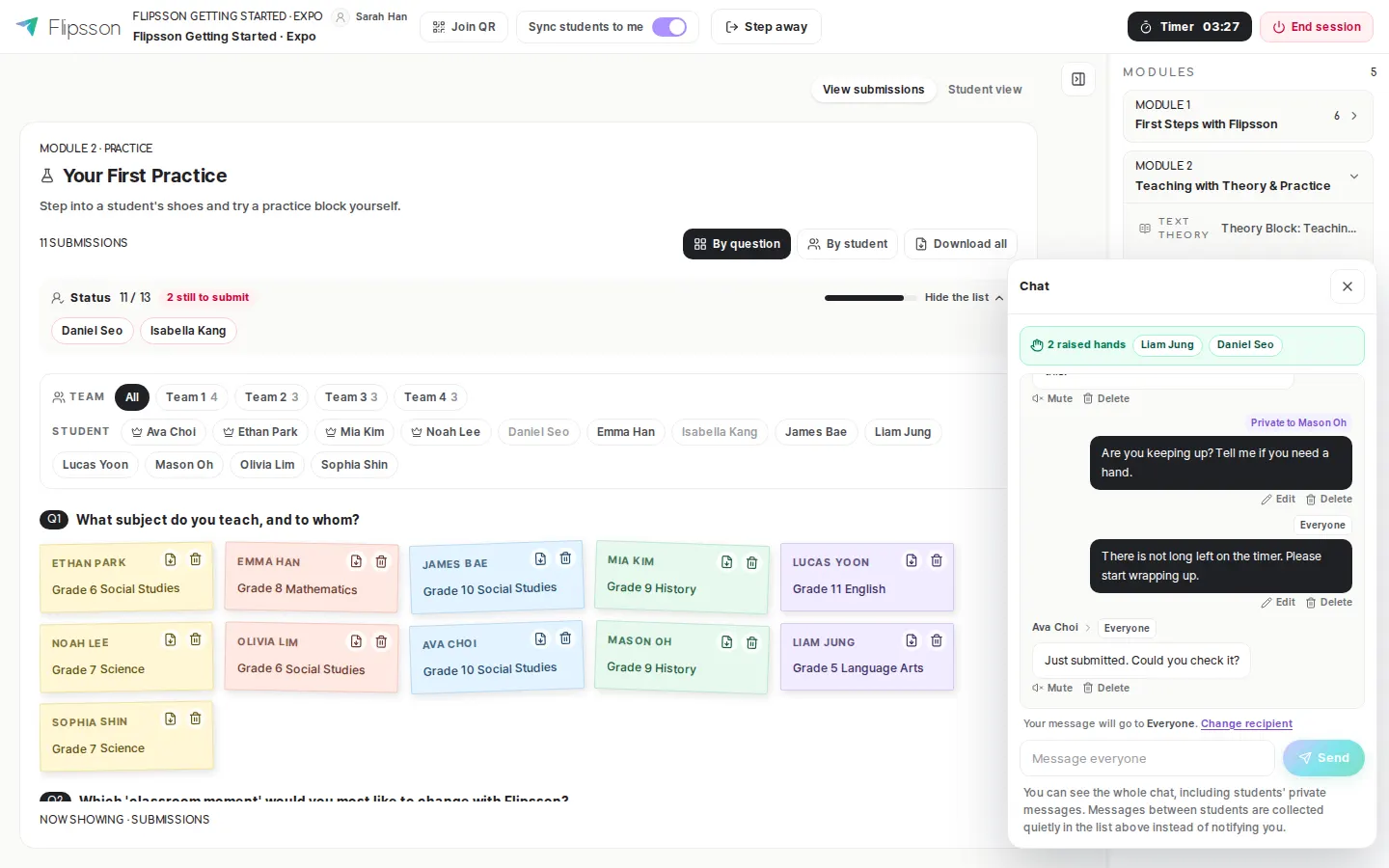
Task: Expand Module 1 First Steps with Flipsson
Action: [1247, 116]
